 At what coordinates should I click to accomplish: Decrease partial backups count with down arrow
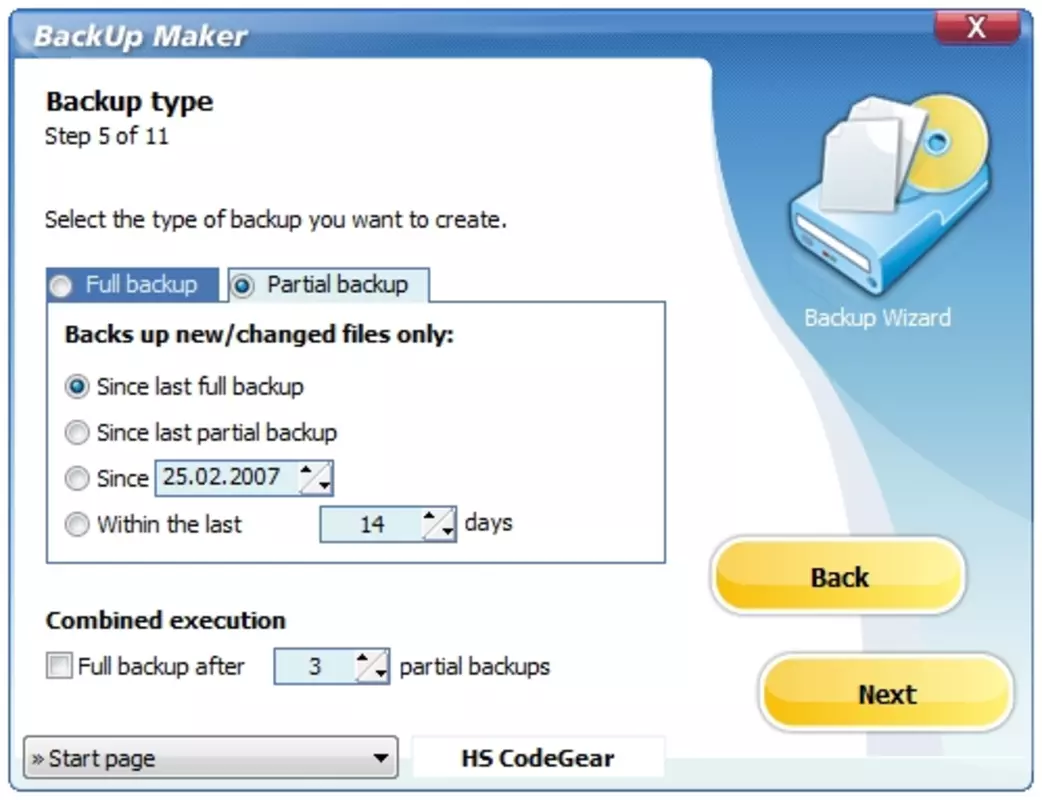[381, 674]
